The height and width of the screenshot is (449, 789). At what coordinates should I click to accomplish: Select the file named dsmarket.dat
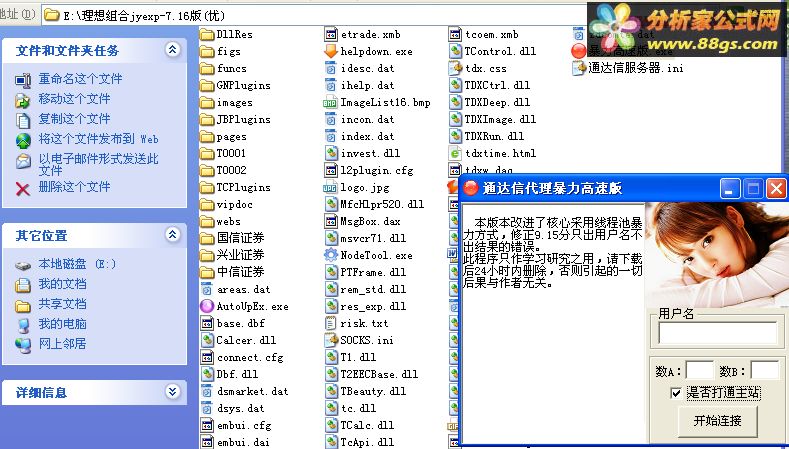click(x=253, y=392)
